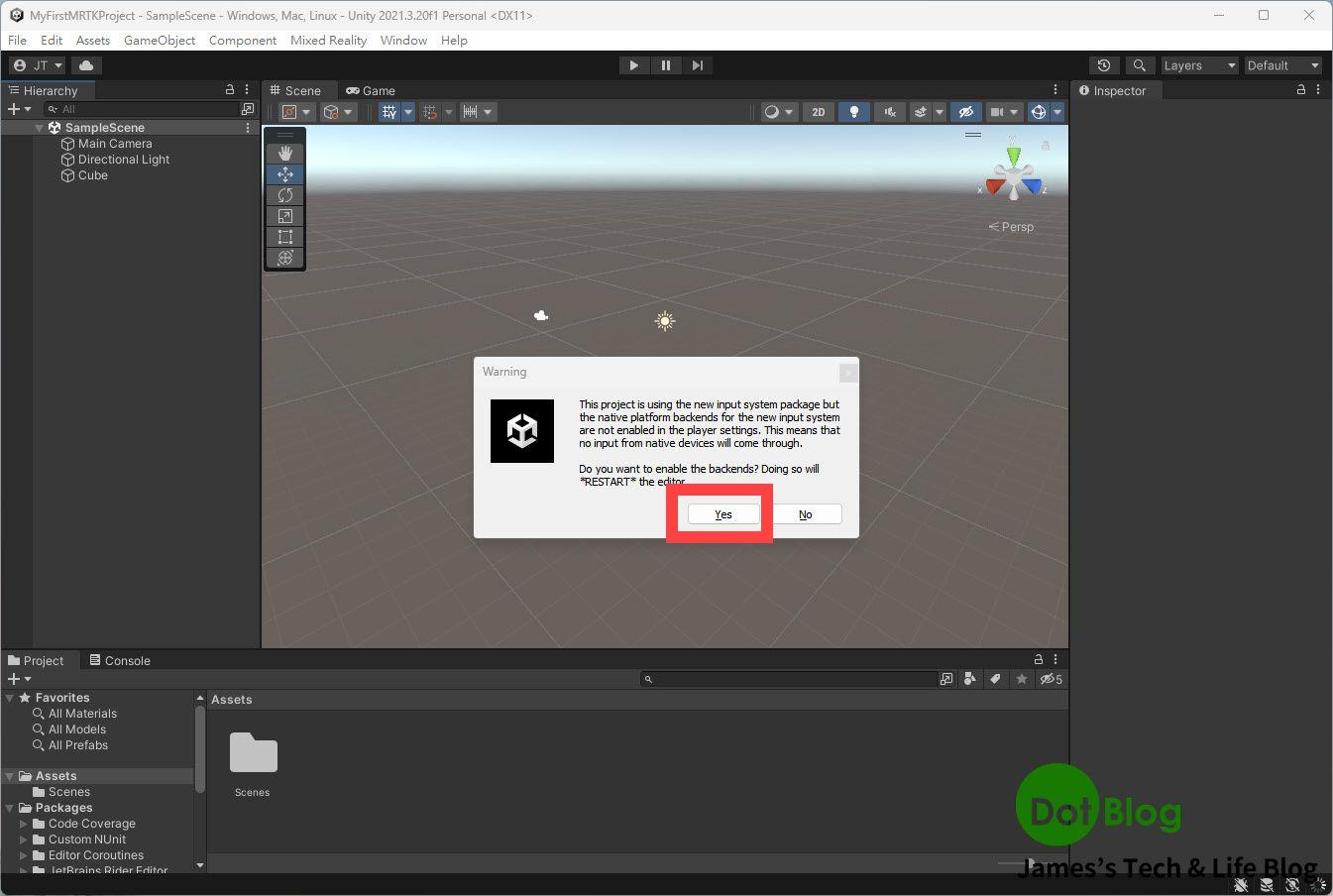Click No in the Warning dialog
The width and height of the screenshot is (1333, 896).
click(x=805, y=513)
